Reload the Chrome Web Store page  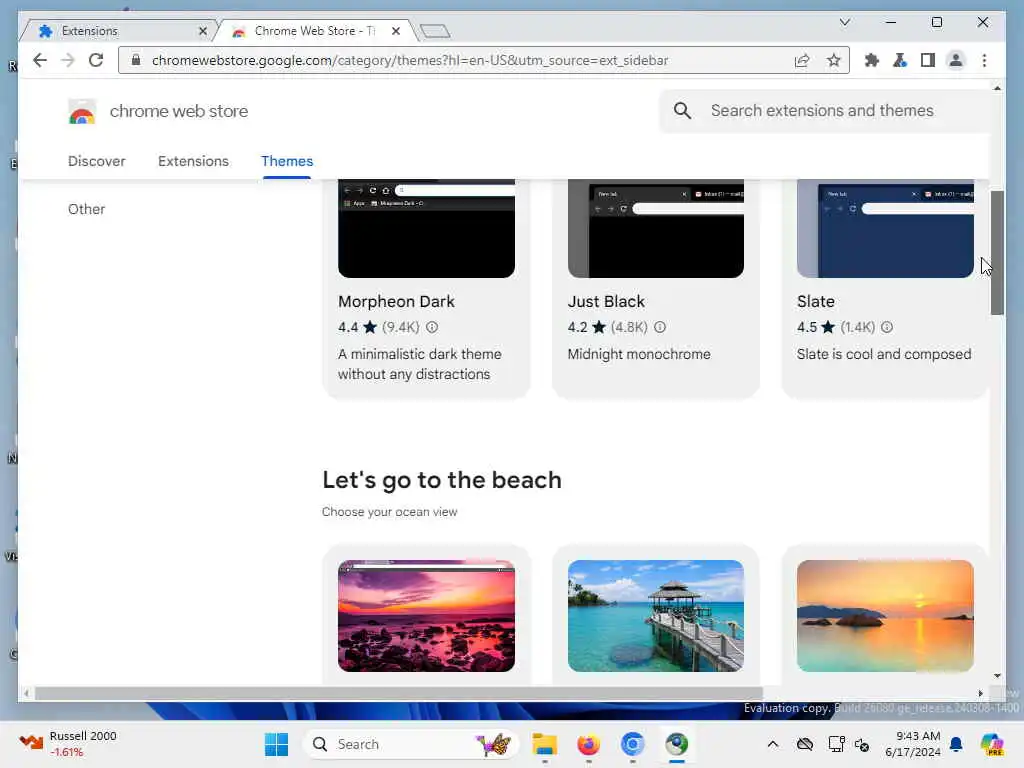pyautogui.click(x=96, y=60)
